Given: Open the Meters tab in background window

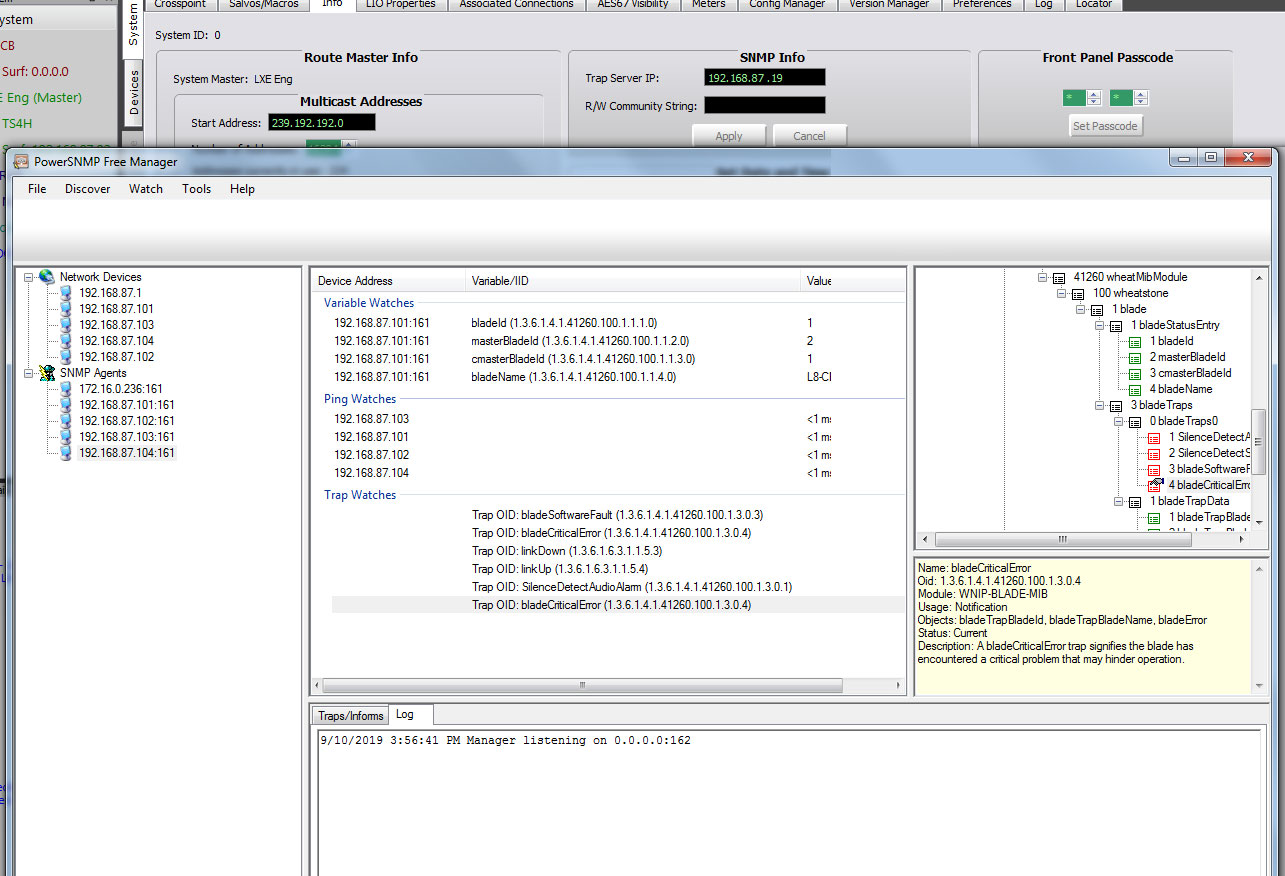Looking at the screenshot, I should click(709, 5).
